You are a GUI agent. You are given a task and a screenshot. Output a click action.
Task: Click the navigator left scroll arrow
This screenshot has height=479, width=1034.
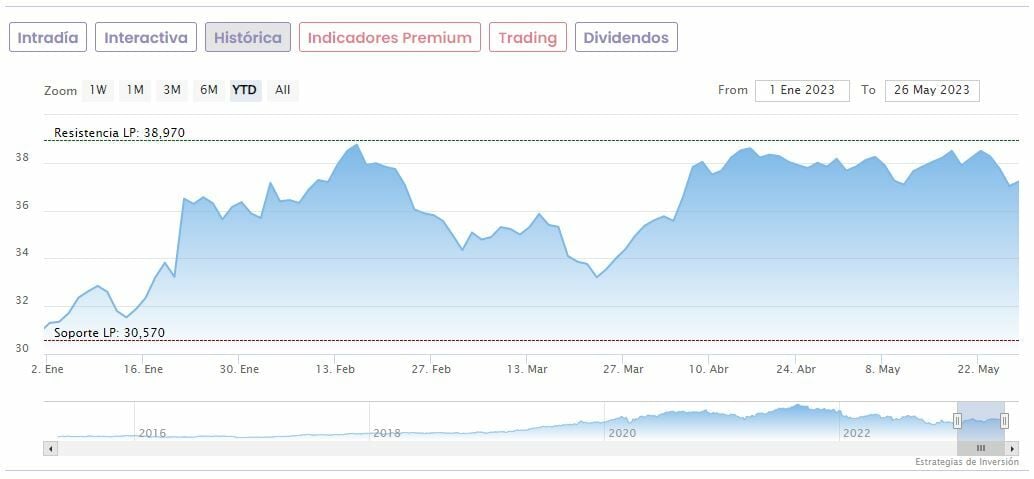pyautogui.click(x=49, y=449)
